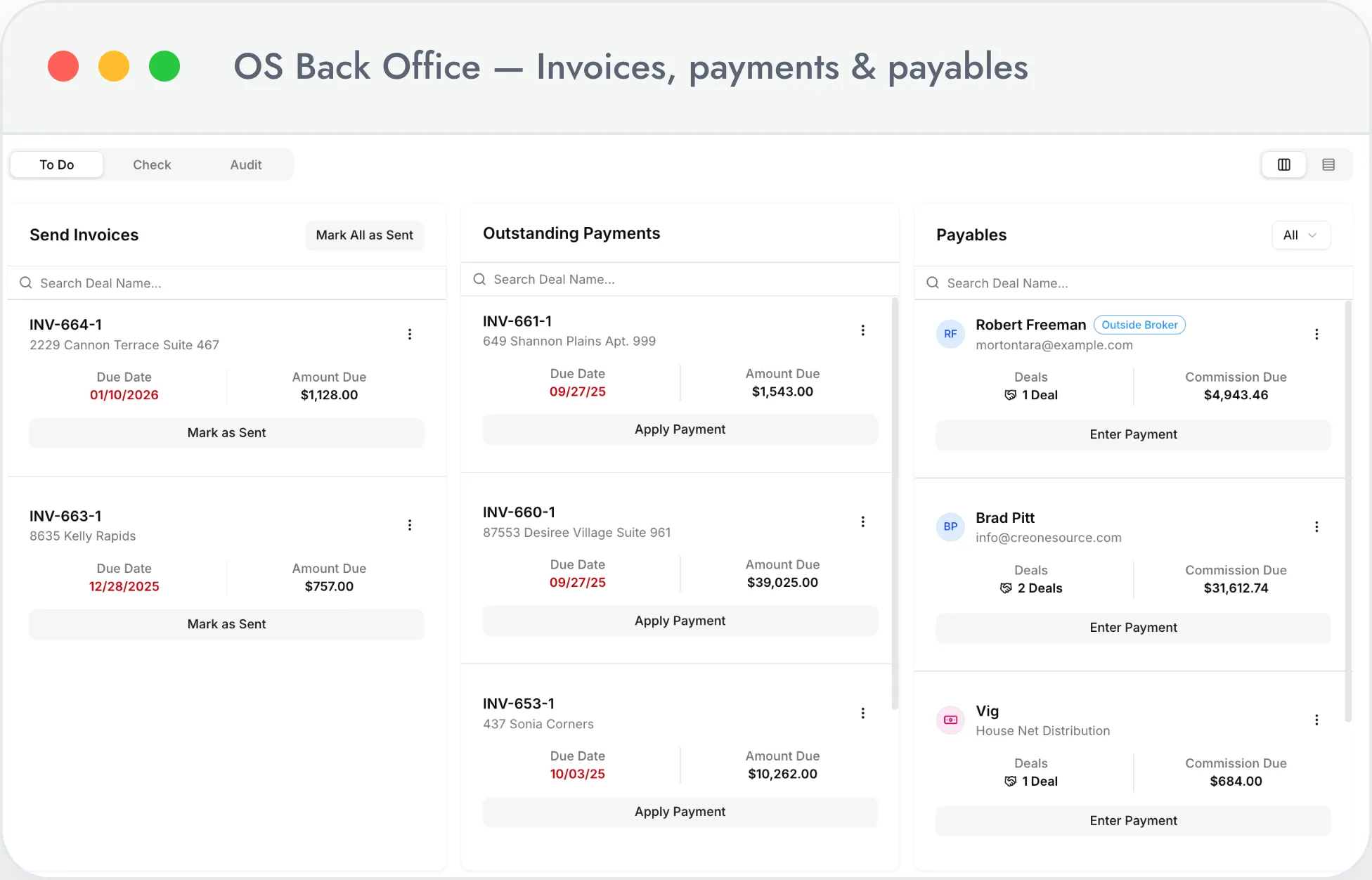Click Mark All as Sent
This screenshot has height=880, width=1372.
(x=364, y=235)
